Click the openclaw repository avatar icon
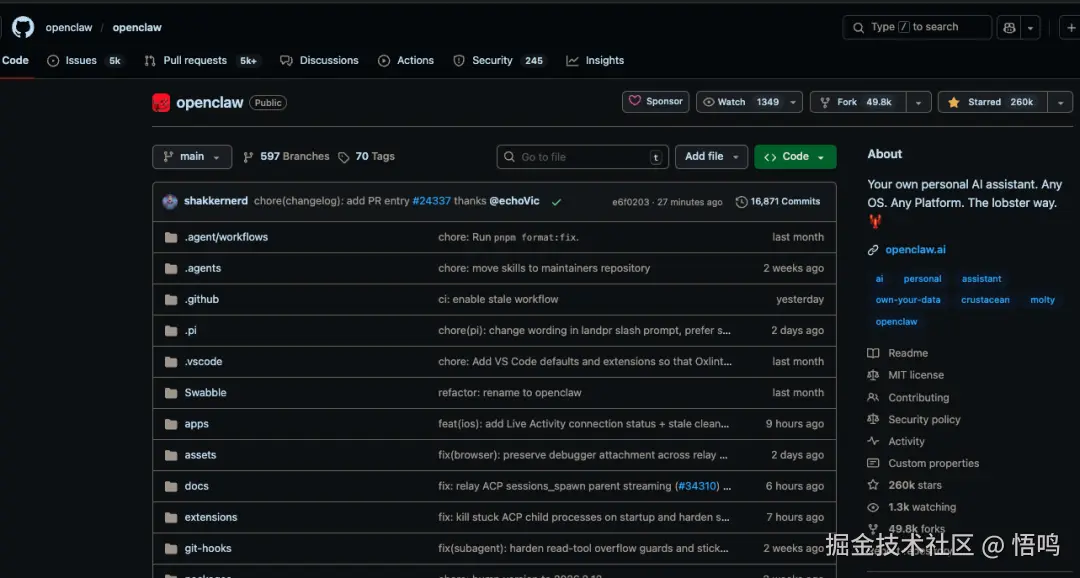This screenshot has height=578, width=1080. tap(161, 102)
